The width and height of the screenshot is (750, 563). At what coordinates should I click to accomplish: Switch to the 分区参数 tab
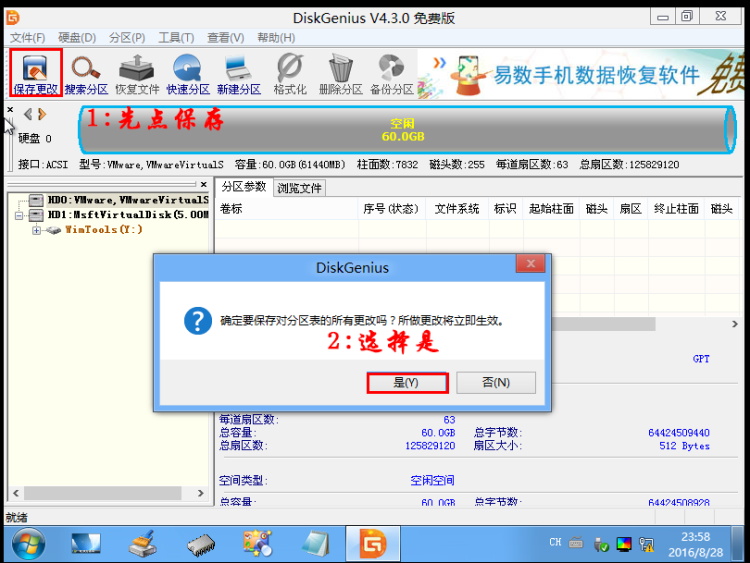(243, 187)
